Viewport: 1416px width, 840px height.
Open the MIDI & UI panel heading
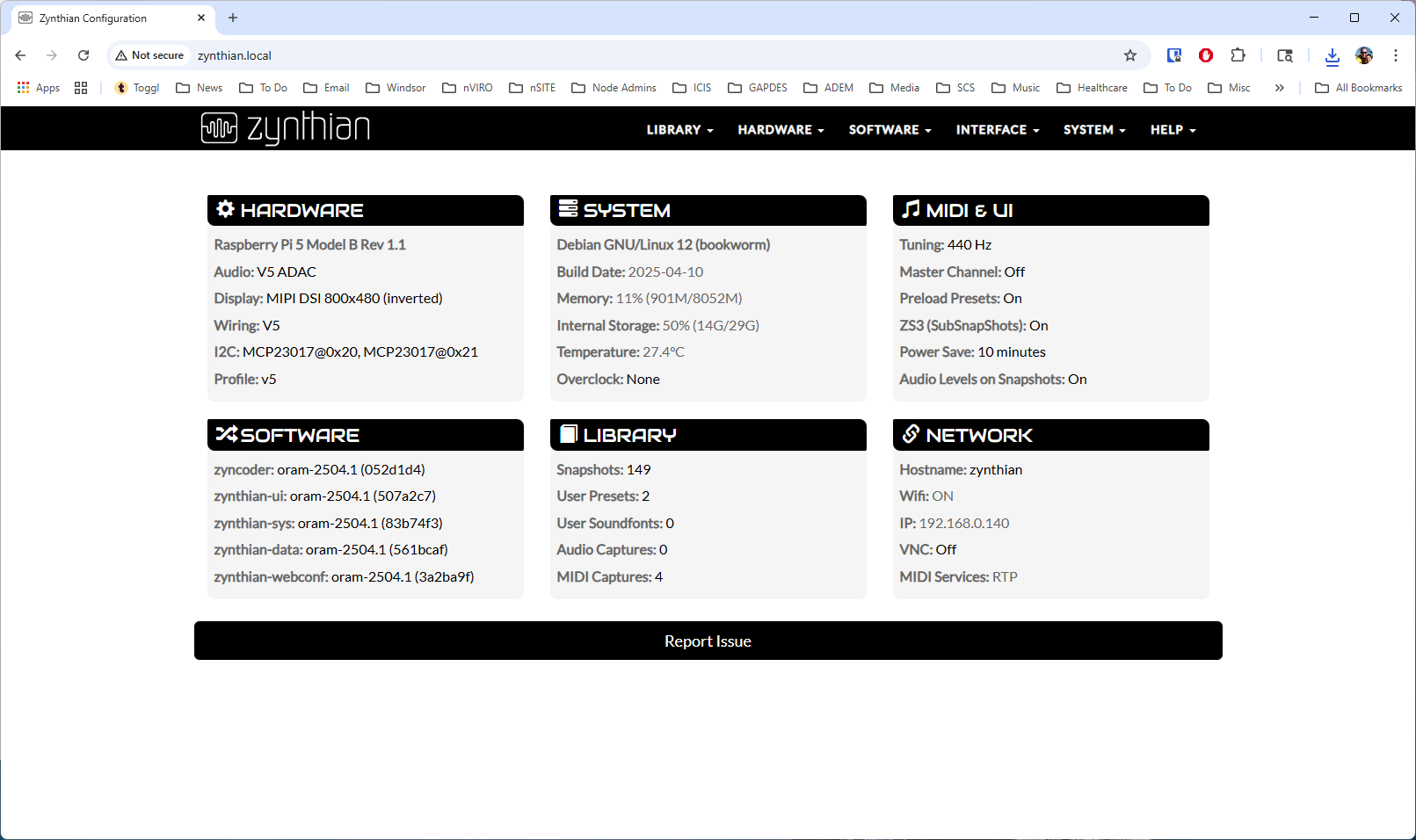(x=1051, y=210)
